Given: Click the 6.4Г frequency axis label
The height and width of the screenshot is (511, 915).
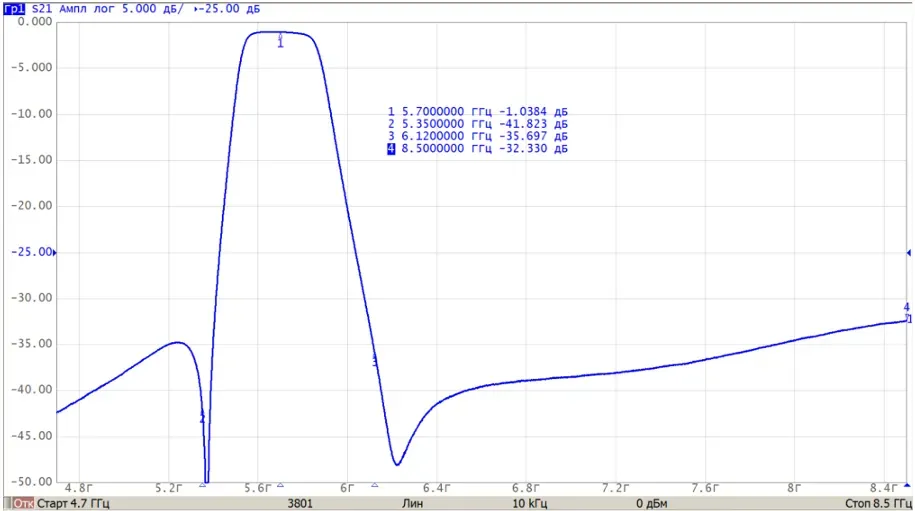Looking at the screenshot, I should 436,488.
